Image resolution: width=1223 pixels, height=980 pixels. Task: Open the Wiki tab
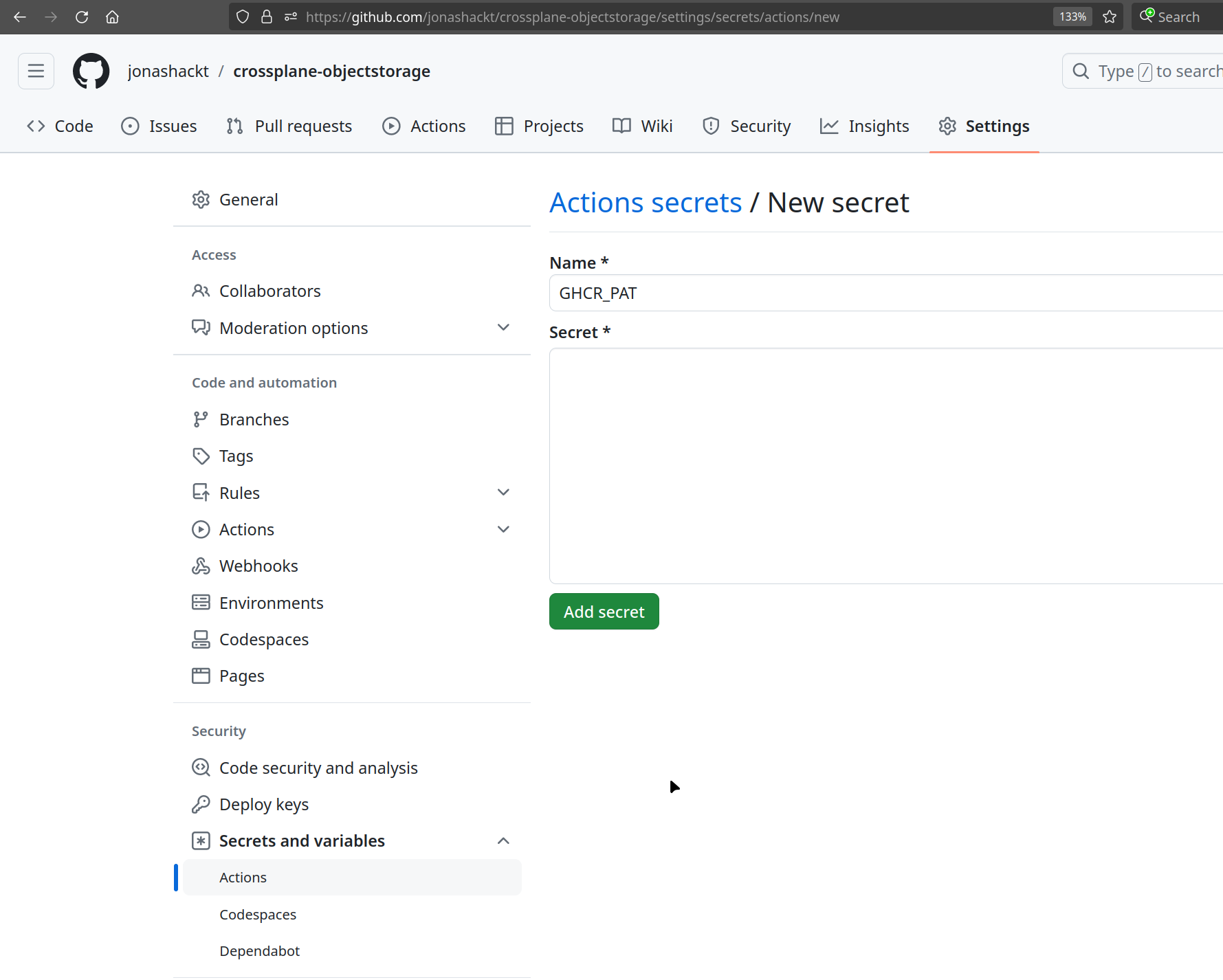(642, 126)
